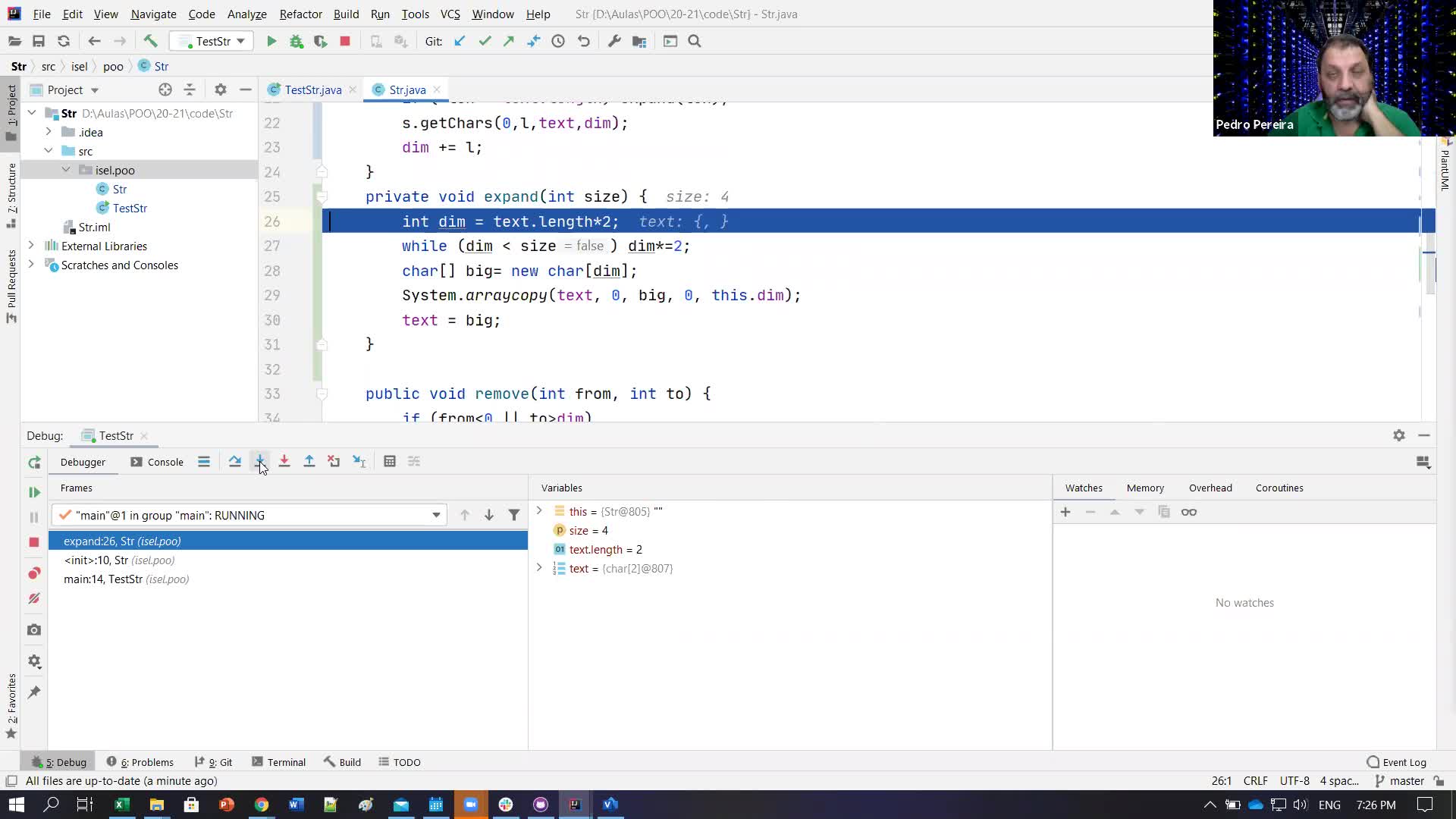Screen dimensions: 1456x819
Task: Commit changes with the Git checkmark icon
Action: [485, 41]
